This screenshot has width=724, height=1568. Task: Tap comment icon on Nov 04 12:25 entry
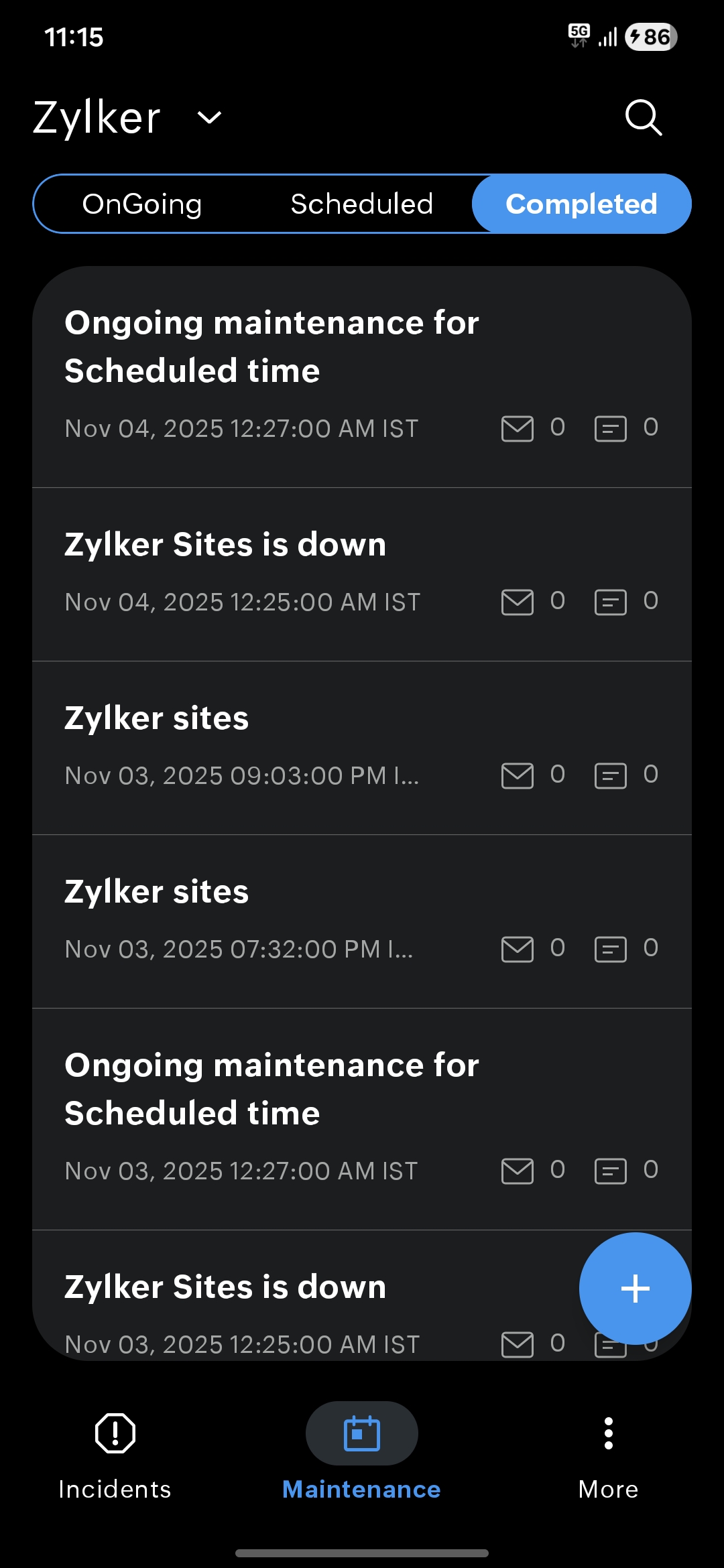tap(610, 602)
